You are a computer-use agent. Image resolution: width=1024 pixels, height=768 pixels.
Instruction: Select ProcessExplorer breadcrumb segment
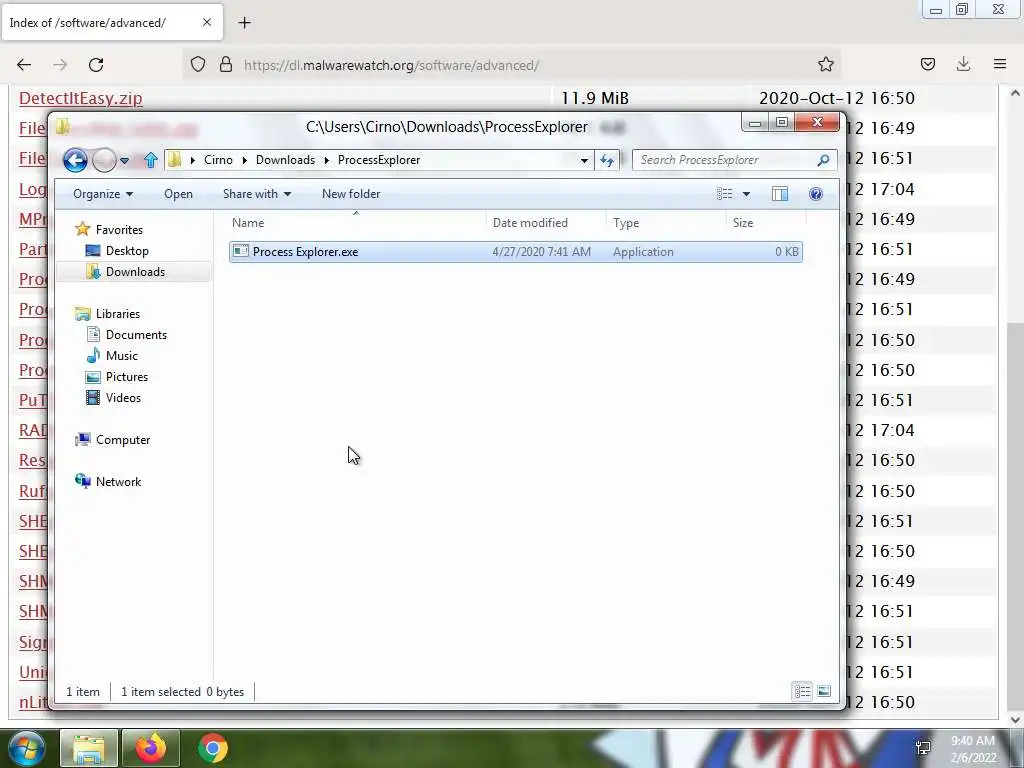point(379,160)
